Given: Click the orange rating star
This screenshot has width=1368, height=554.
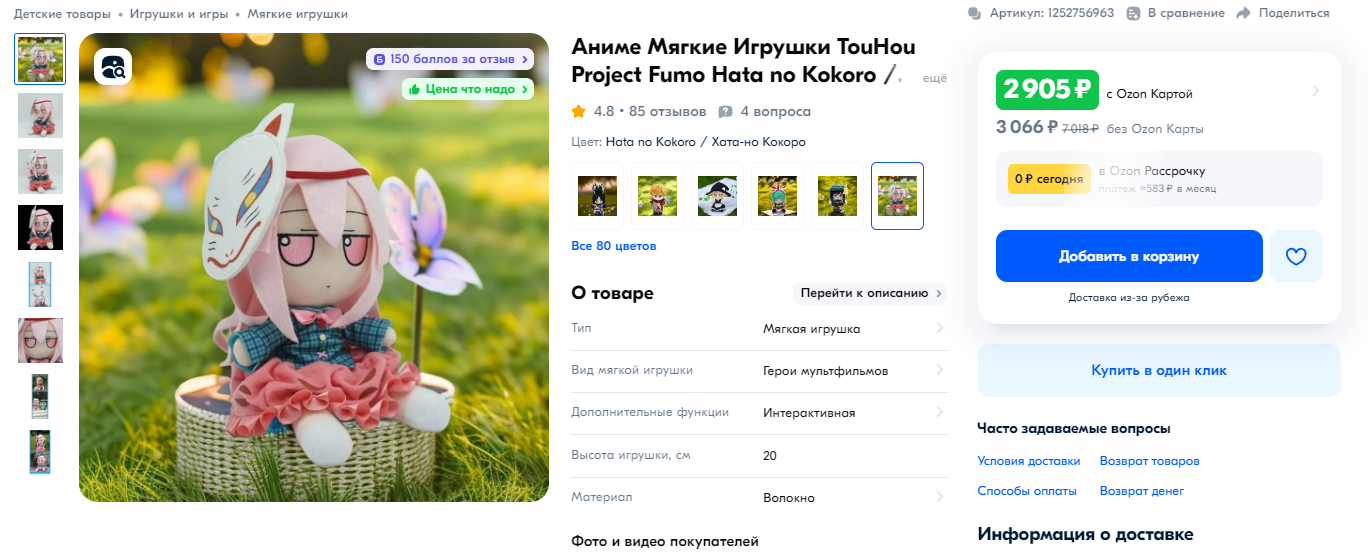Looking at the screenshot, I should click(x=578, y=111).
